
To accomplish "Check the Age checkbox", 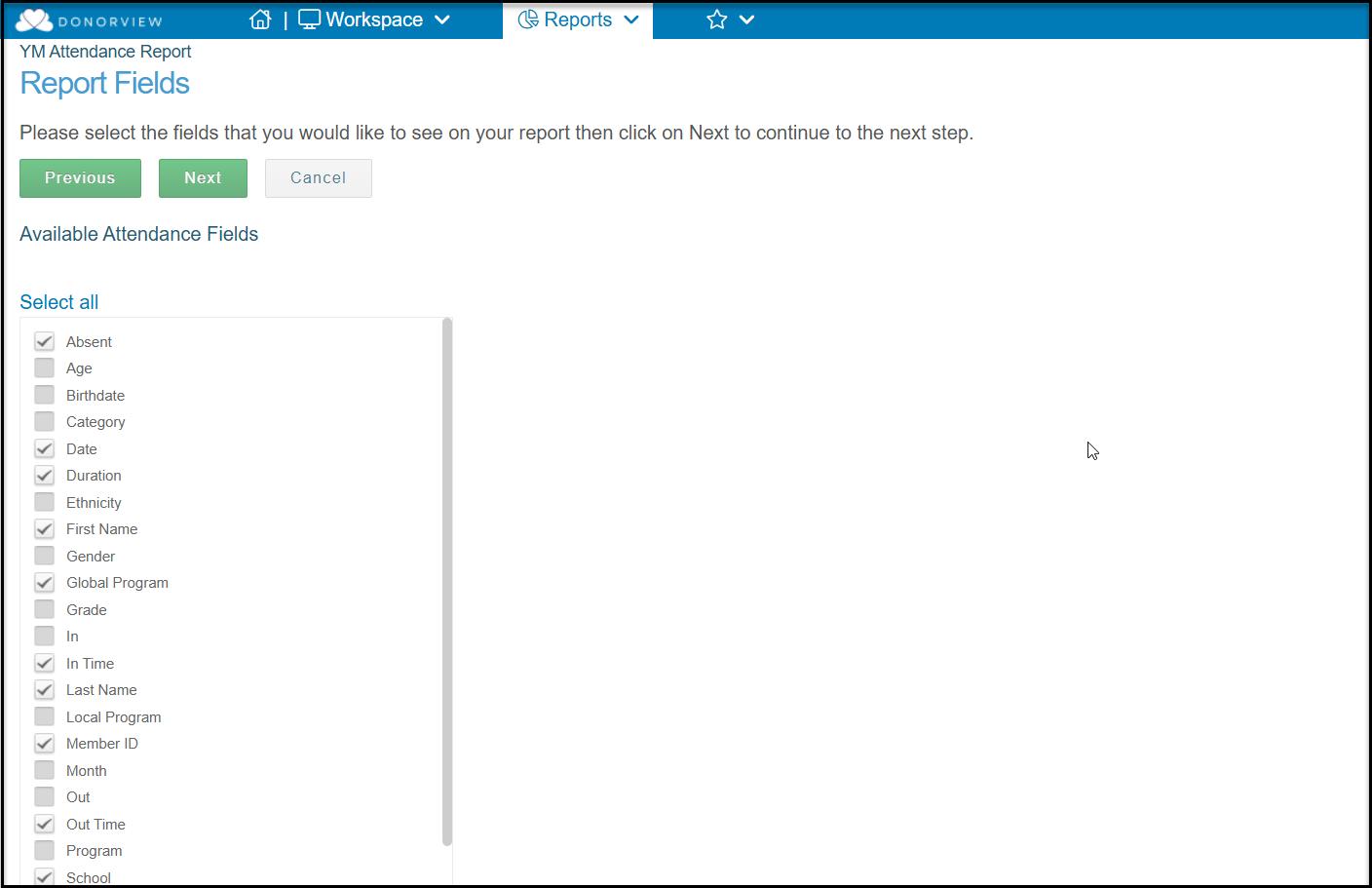I will [44, 367].
